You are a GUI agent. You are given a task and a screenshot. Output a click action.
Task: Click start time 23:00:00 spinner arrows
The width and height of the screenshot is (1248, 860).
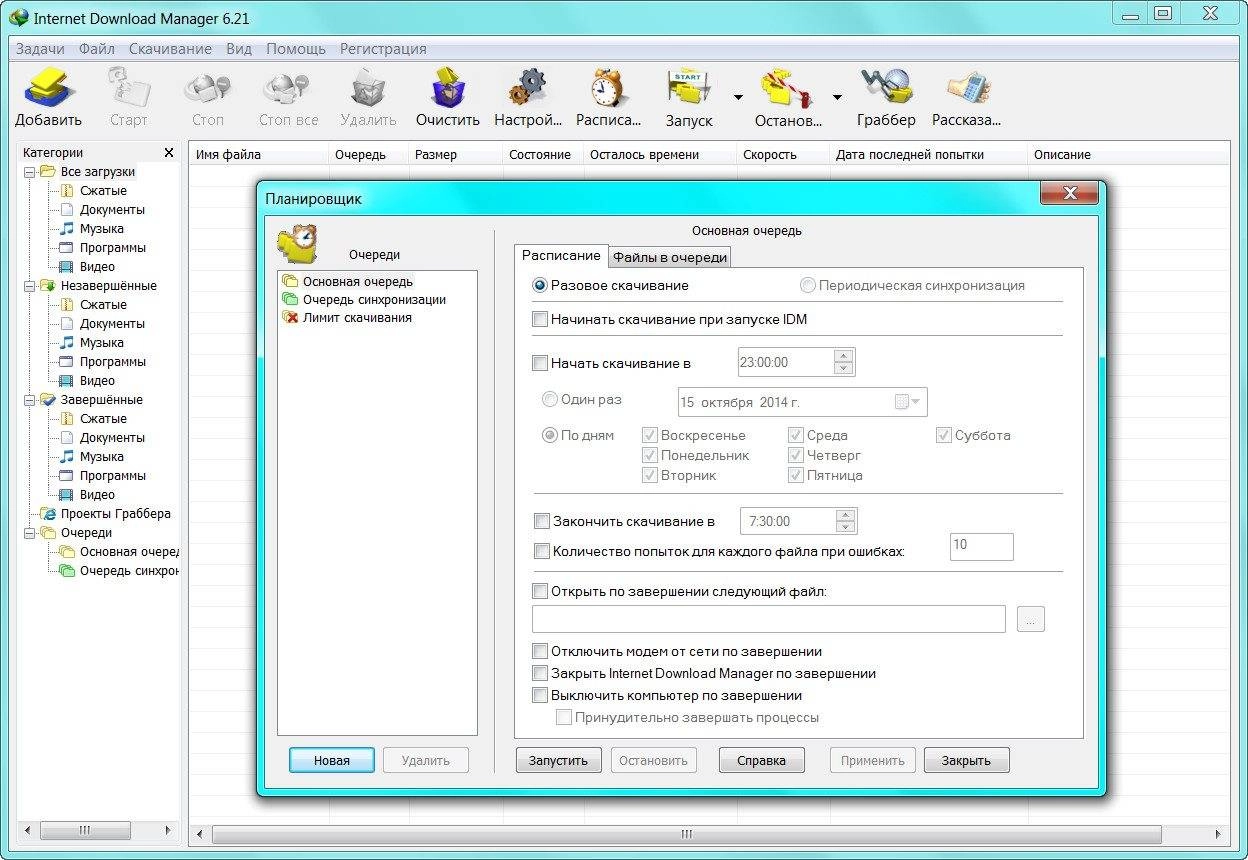(843, 362)
